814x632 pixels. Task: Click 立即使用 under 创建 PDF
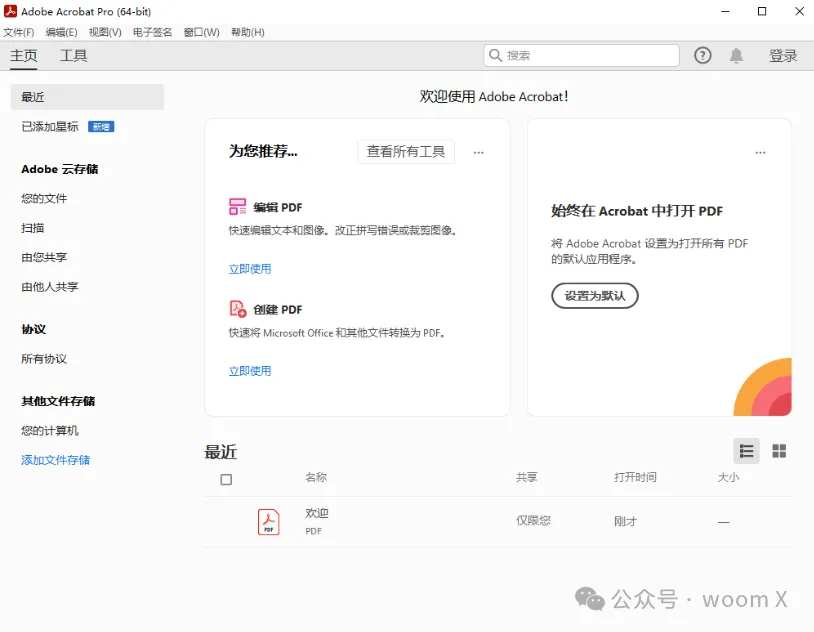pyautogui.click(x=250, y=371)
